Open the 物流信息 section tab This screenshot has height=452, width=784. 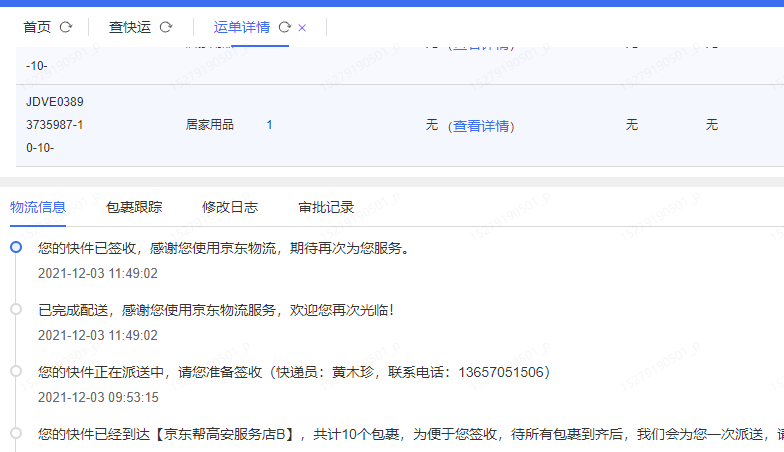(x=38, y=207)
